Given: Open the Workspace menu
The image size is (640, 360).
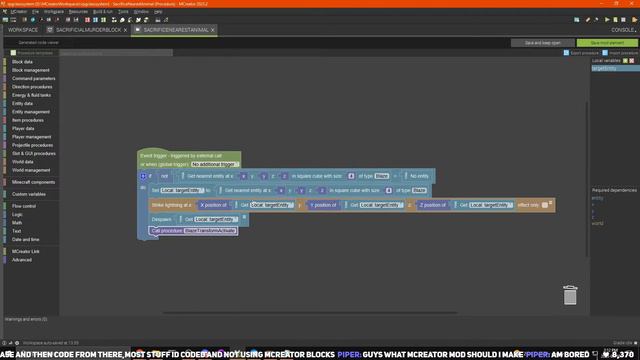Looking at the screenshot, I should pyautogui.click(x=54, y=11).
